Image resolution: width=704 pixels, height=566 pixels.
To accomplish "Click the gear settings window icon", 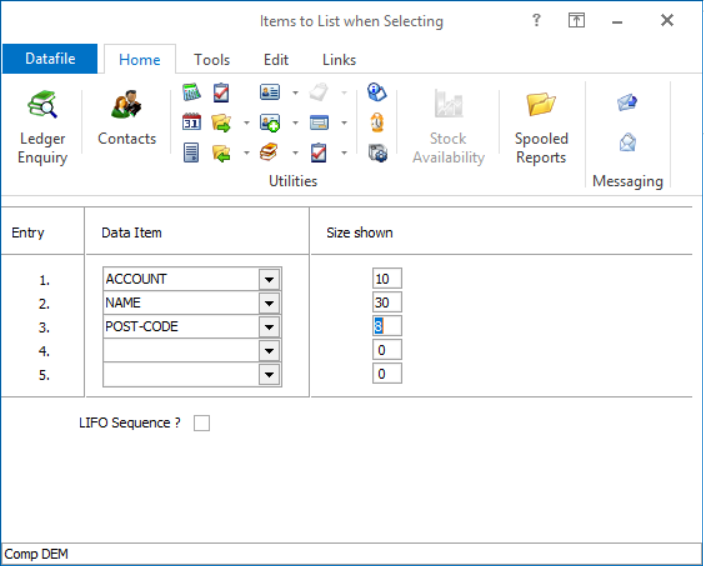I will tap(378, 153).
